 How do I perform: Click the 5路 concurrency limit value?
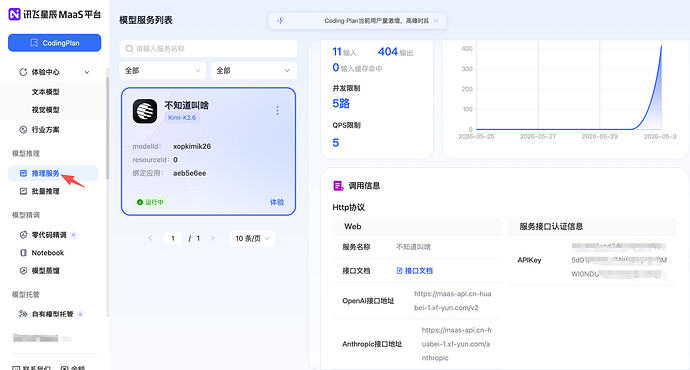tap(341, 104)
